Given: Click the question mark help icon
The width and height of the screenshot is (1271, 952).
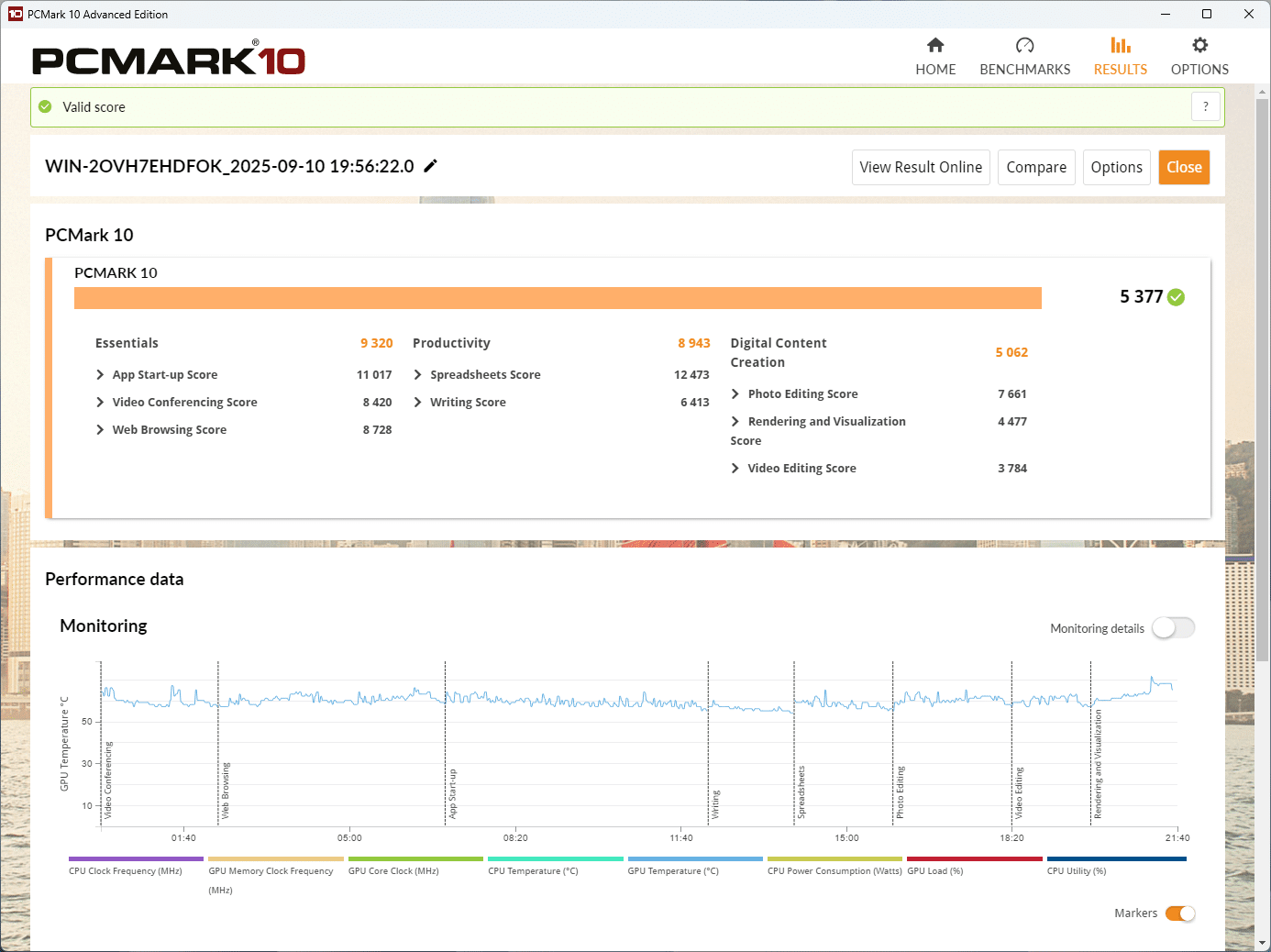Looking at the screenshot, I should pyautogui.click(x=1205, y=106).
